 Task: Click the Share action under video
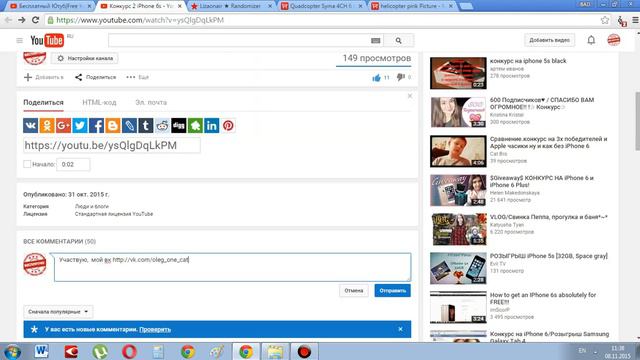pyautogui.click(x=96, y=77)
